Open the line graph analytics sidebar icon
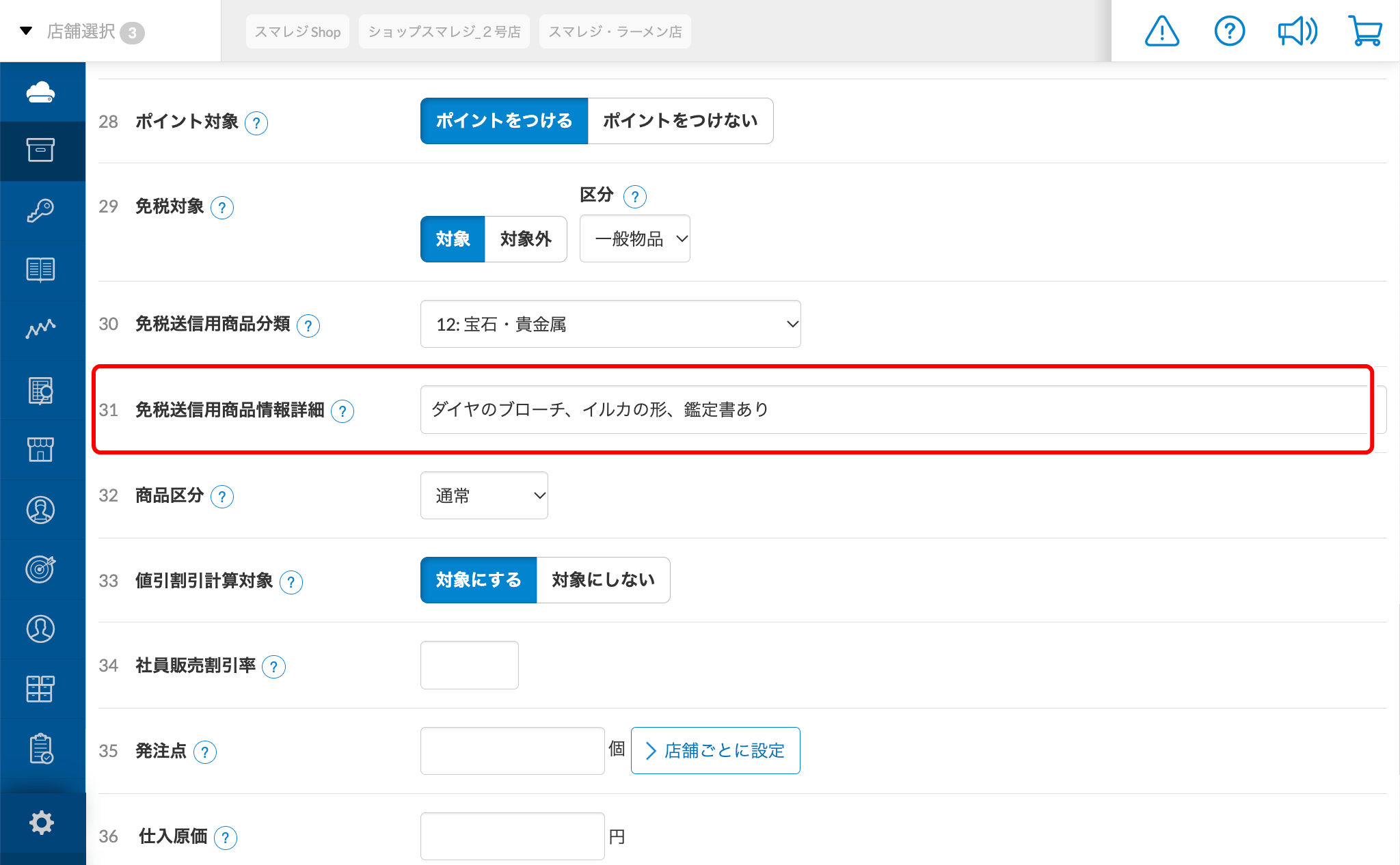Screen dimensions: 1400x865 [x=41, y=329]
